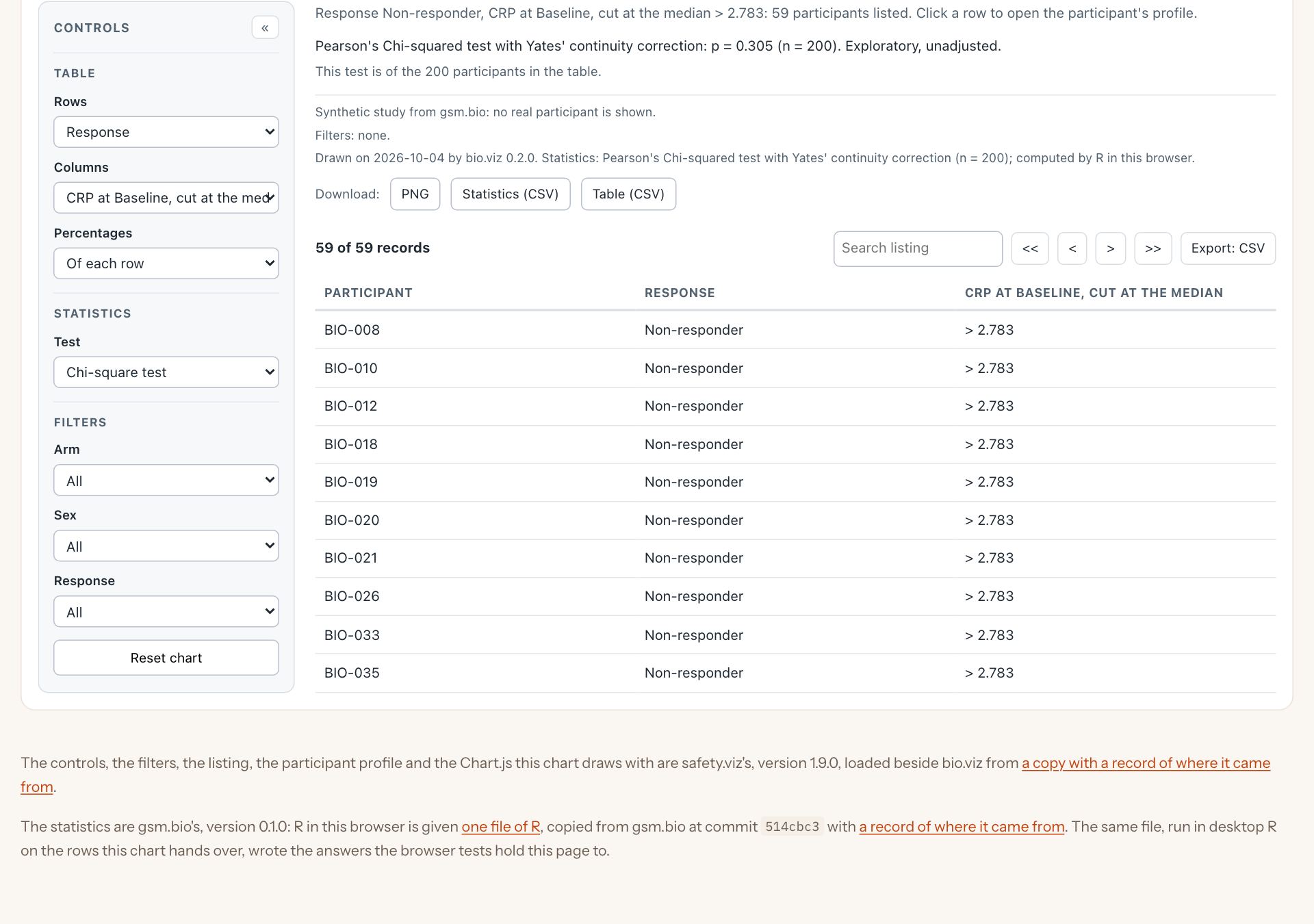Image resolution: width=1314 pixels, height=924 pixels.
Task: Select the commit hash 514cbc3
Action: 792,827
